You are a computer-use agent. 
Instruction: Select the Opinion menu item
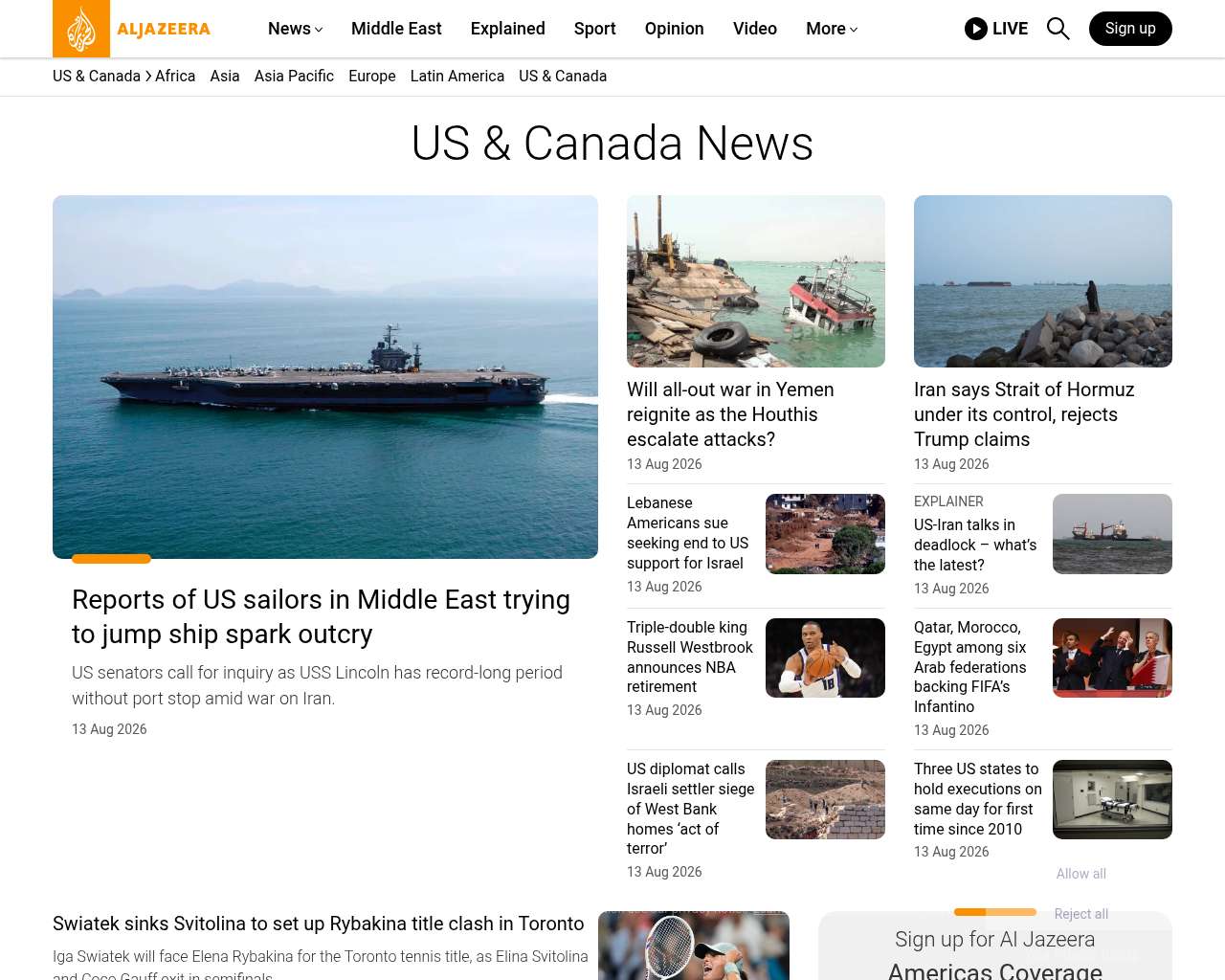point(675,29)
